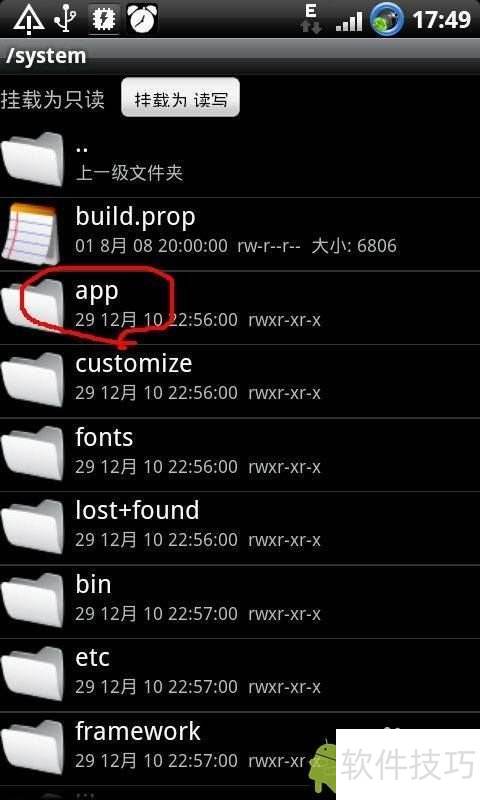This screenshot has width=480, height=800.
Task: Open the build.prop notepad file icon
Action: click(x=32, y=233)
